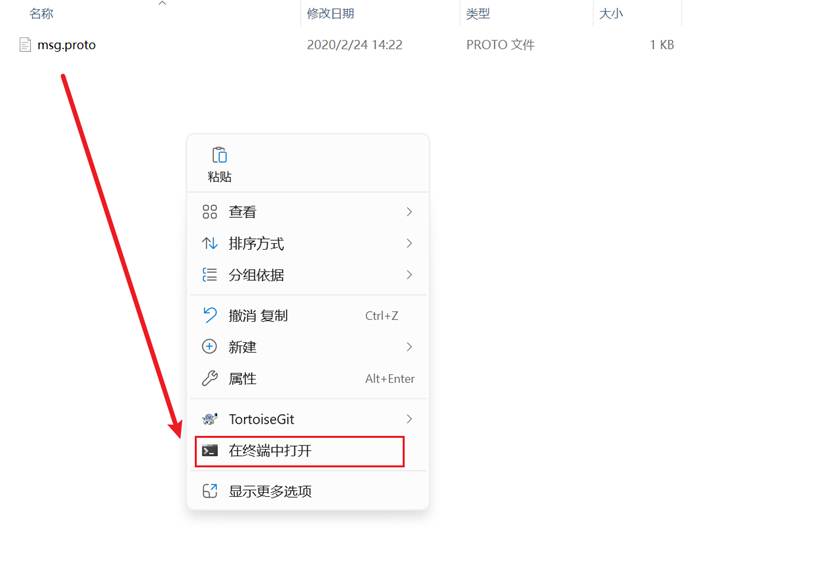The image size is (831, 586).
Task: Click the terminal icon beside 在终端中打开
Action: pyautogui.click(x=210, y=451)
